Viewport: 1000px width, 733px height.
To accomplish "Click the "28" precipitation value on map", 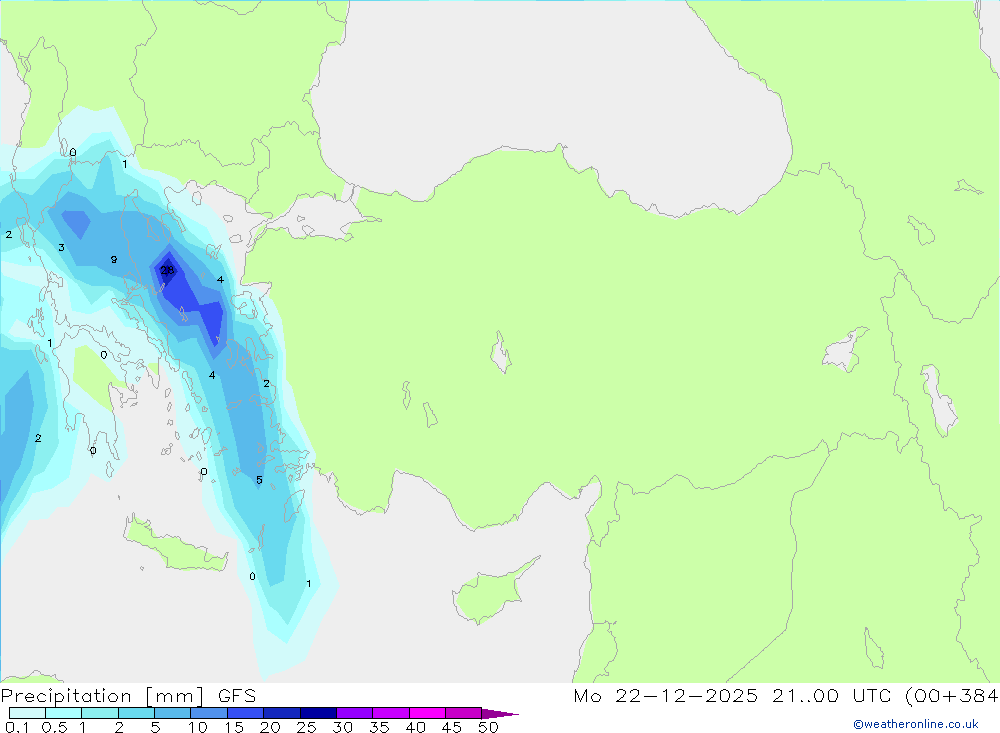I will tap(167, 270).
